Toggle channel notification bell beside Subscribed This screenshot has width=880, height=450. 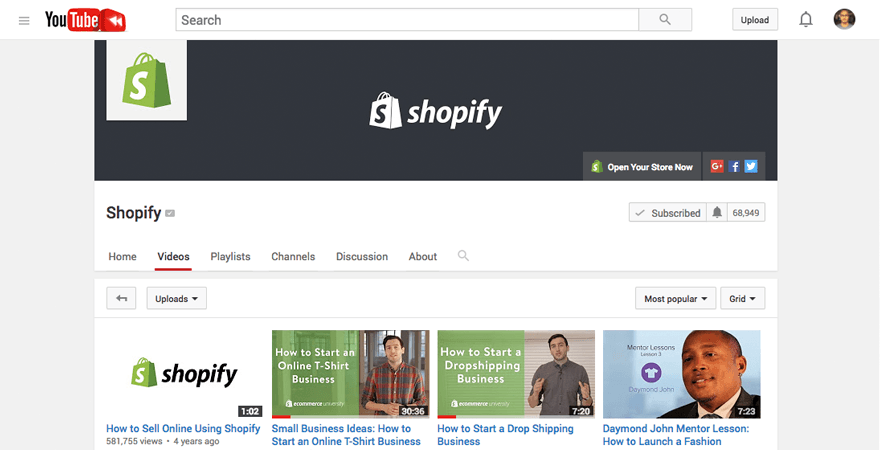click(x=716, y=213)
